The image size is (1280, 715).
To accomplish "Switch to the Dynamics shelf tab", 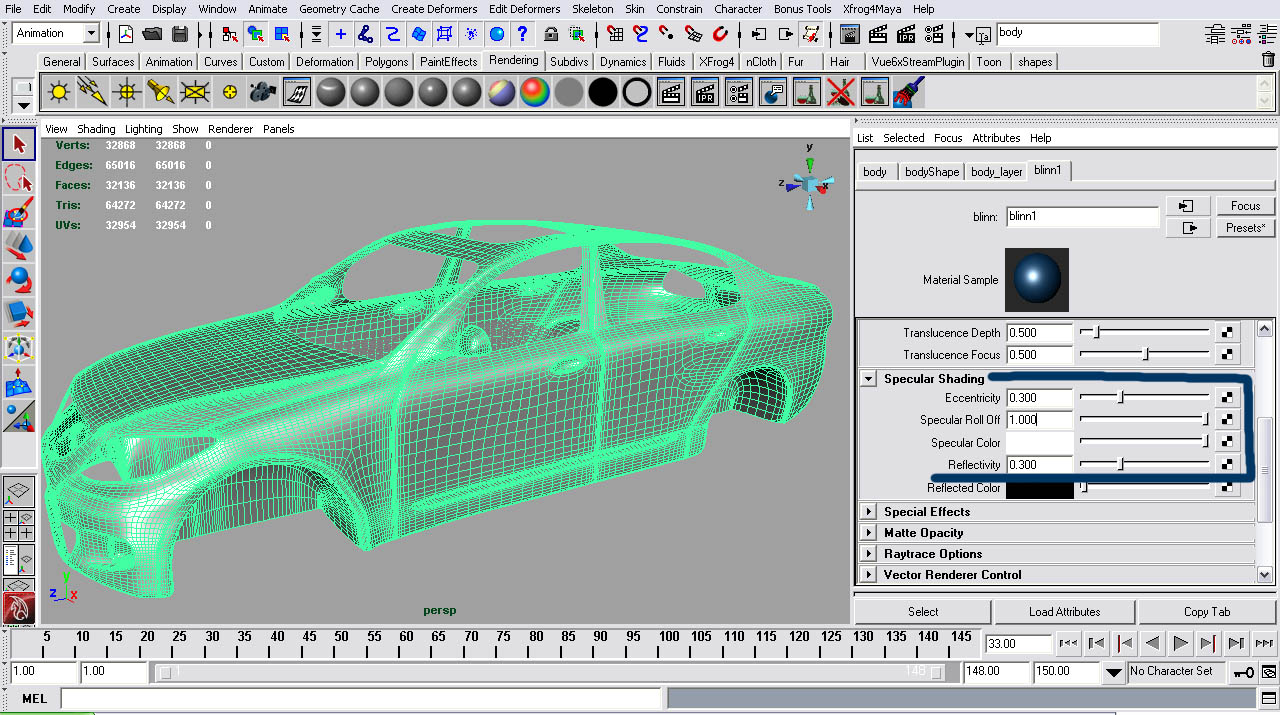I will point(623,61).
